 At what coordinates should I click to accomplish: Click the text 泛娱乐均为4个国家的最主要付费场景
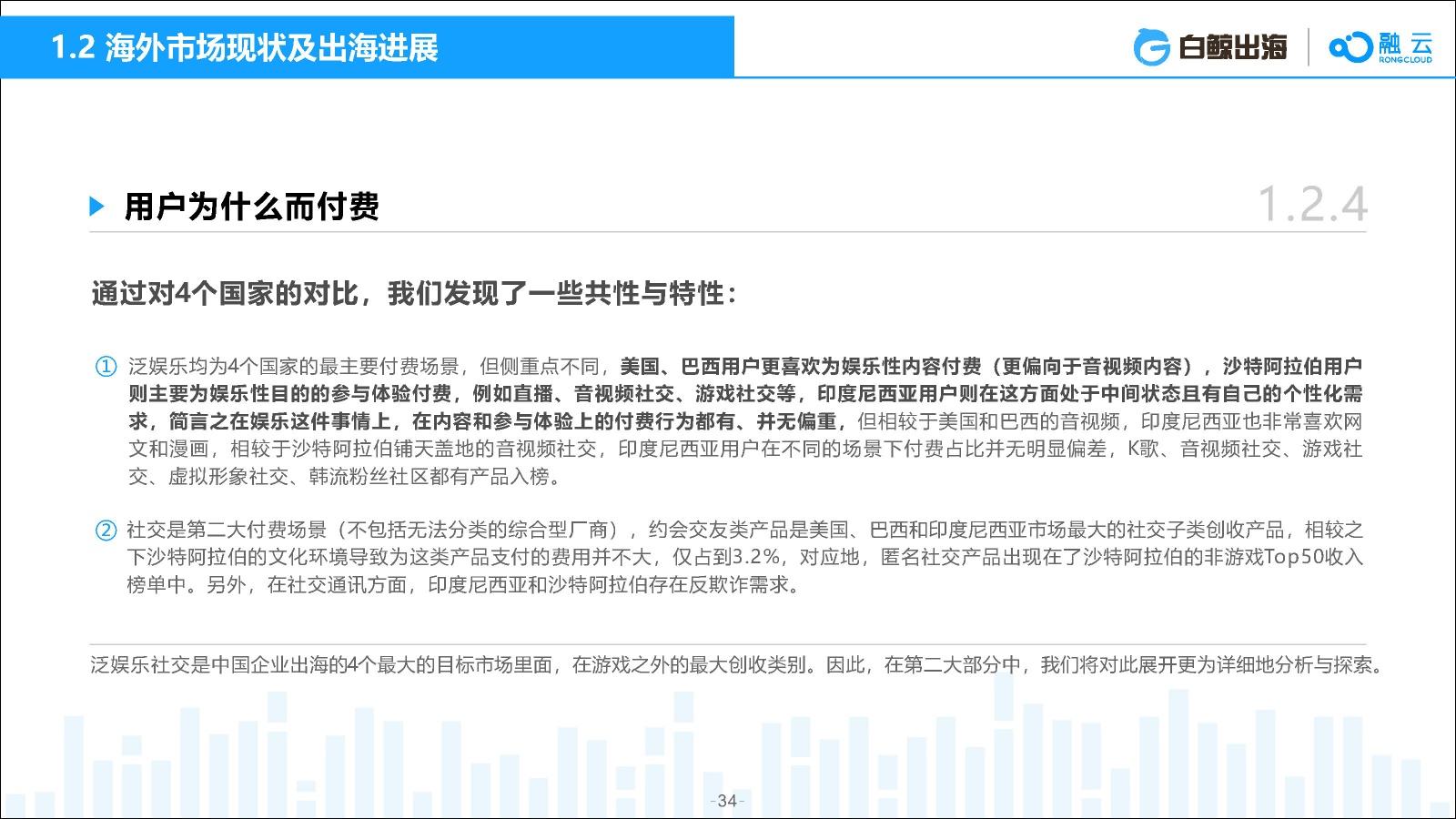click(x=294, y=367)
